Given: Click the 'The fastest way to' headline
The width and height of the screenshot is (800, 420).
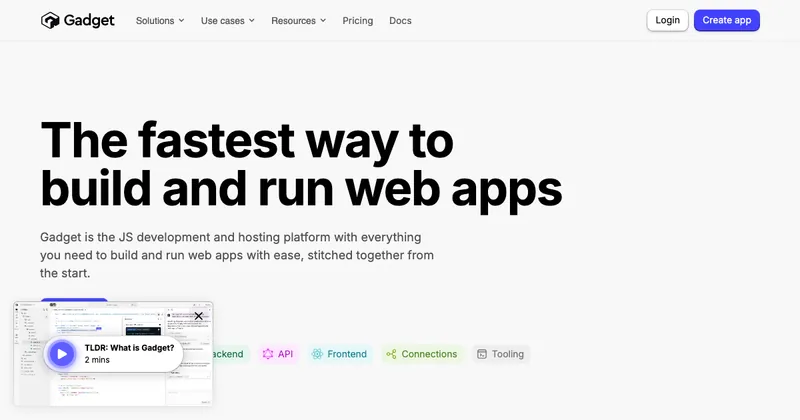Looking at the screenshot, I should pyautogui.click(x=247, y=141).
